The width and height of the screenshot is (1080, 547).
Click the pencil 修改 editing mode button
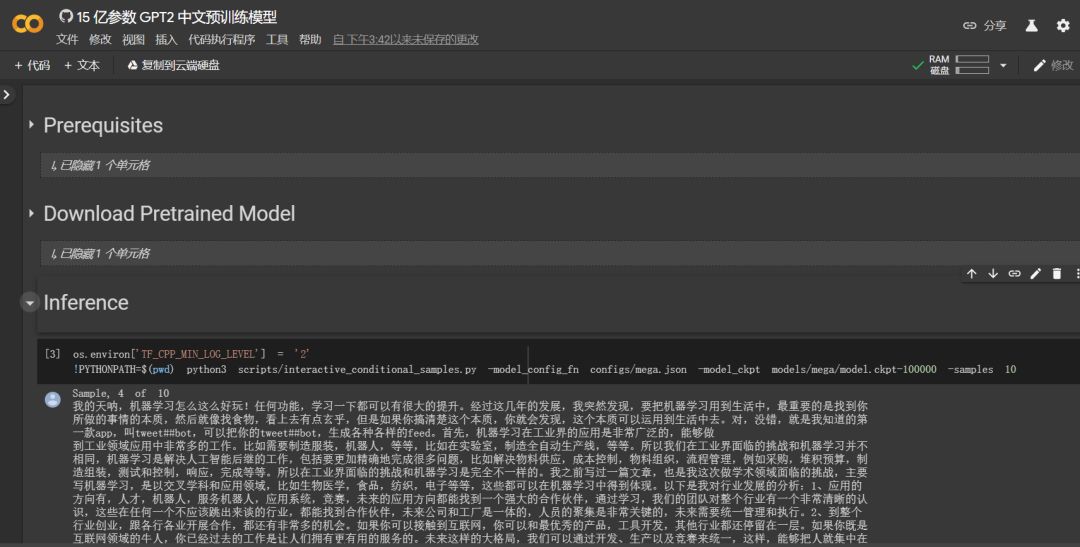[1053, 65]
